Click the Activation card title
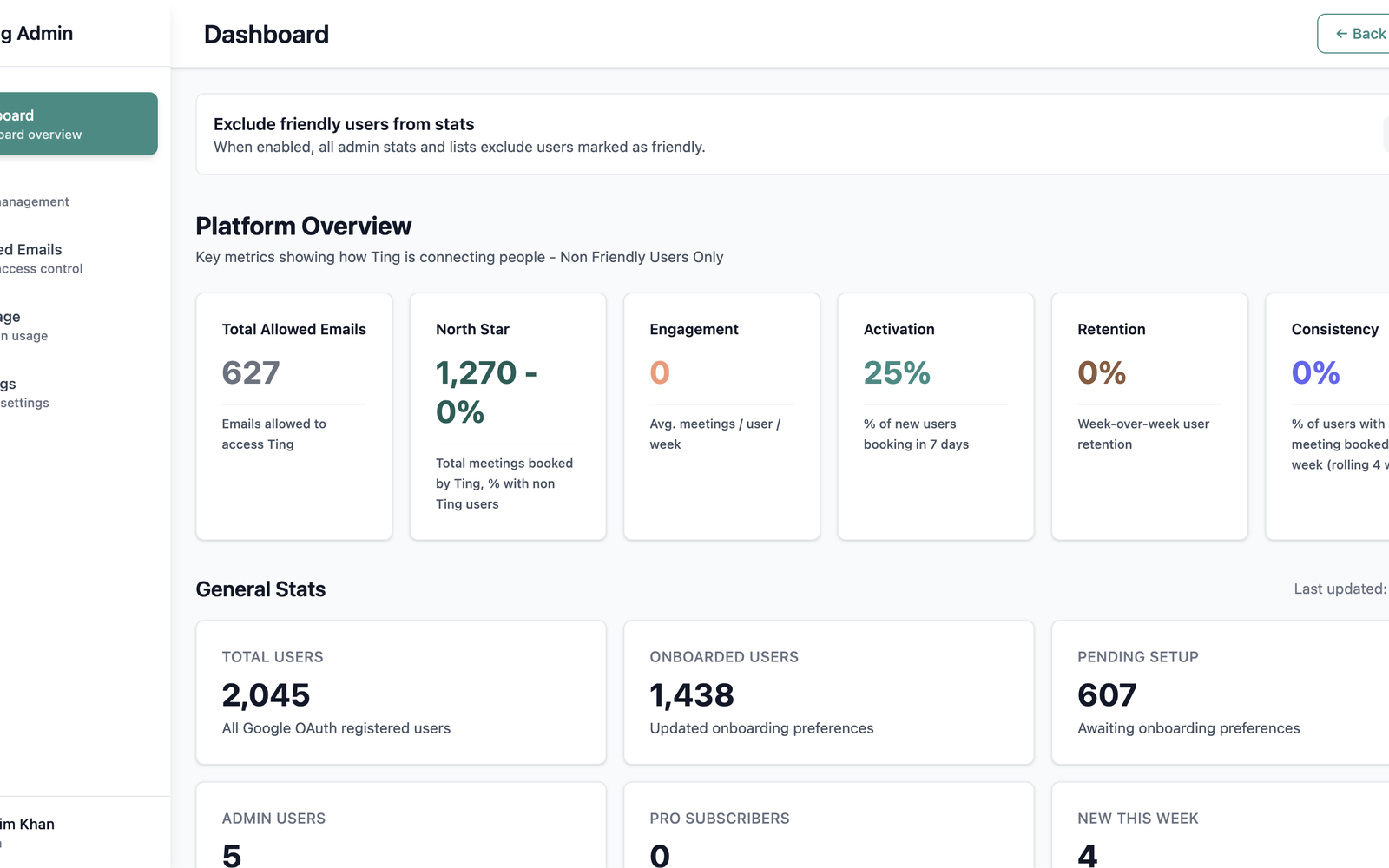The image size is (1389, 868). [x=899, y=329]
